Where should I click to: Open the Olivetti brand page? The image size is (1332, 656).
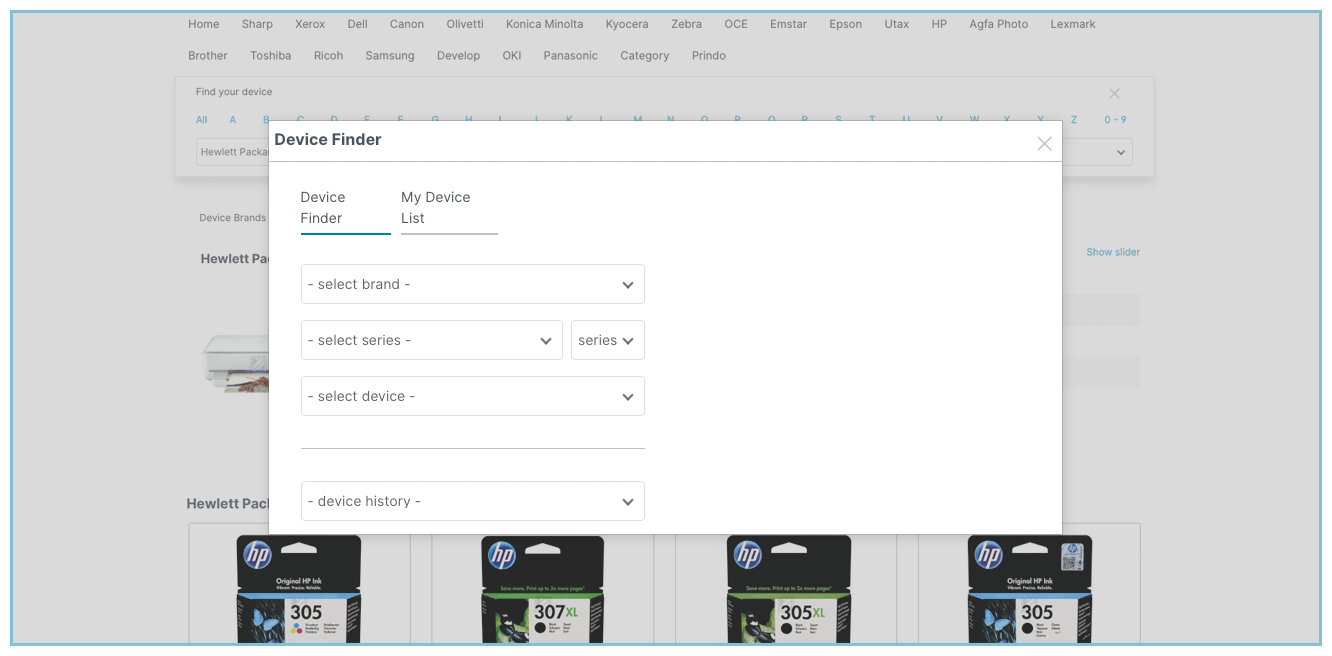(465, 24)
